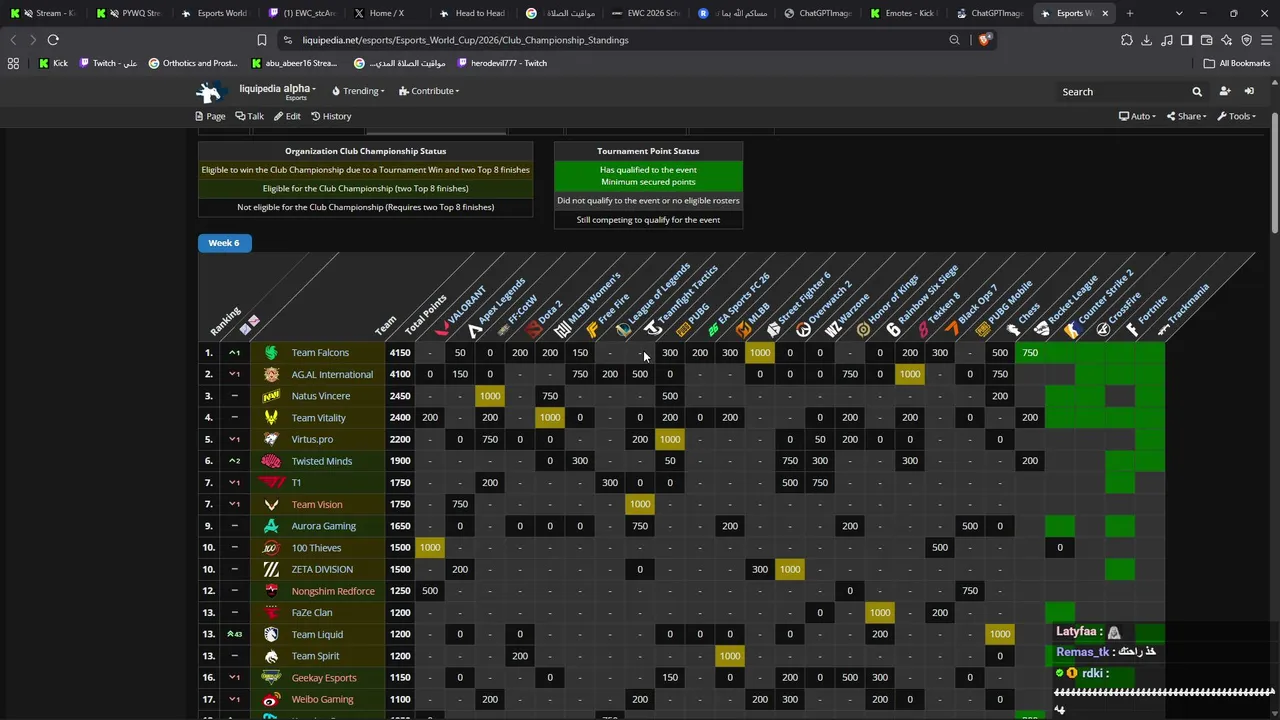The width and height of the screenshot is (1280, 720).
Task: Click the search magnifier icon
Action: 1197,92
